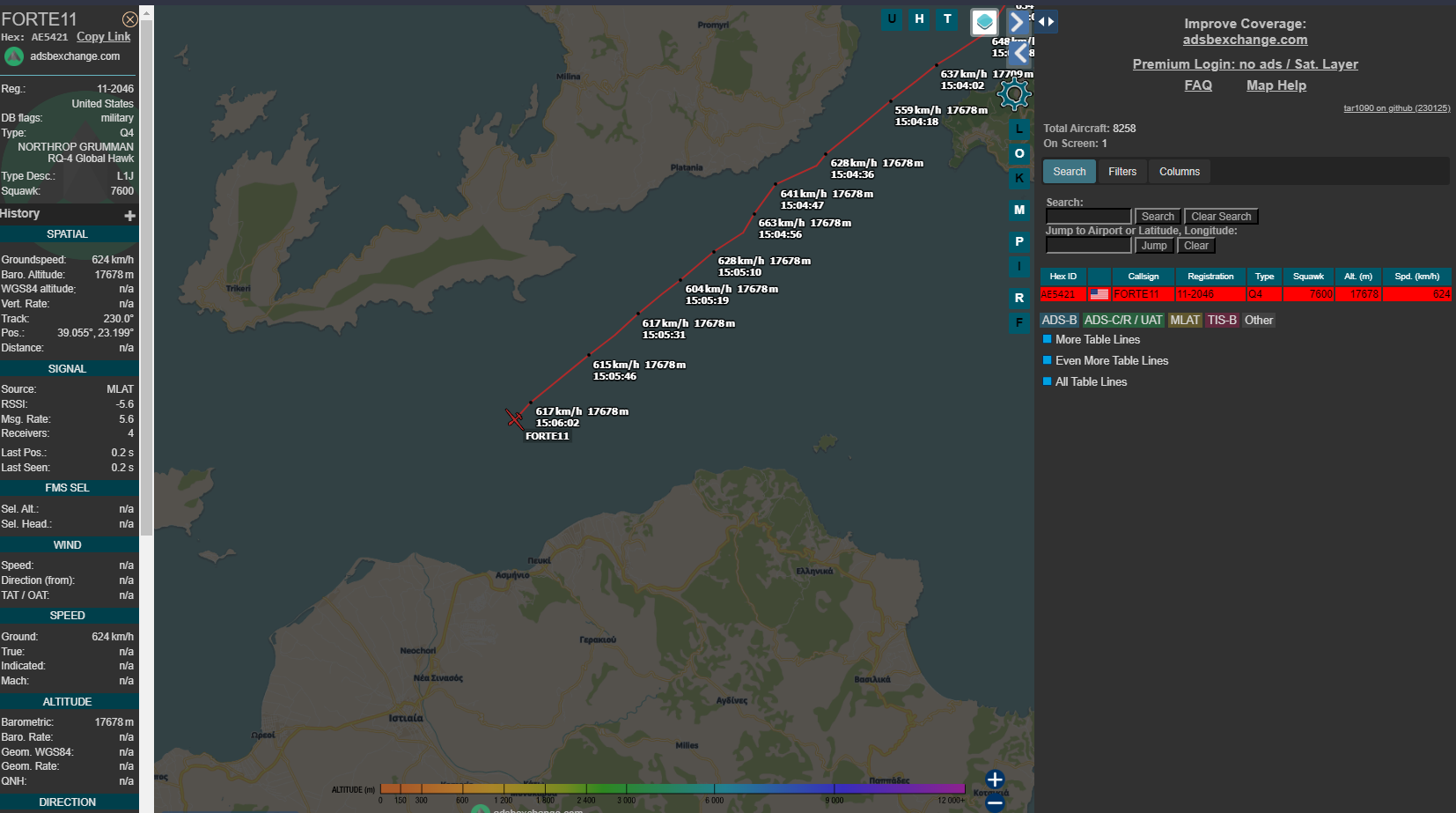
Task: Click the altitude color legend bar
Action: click(673, 788)
